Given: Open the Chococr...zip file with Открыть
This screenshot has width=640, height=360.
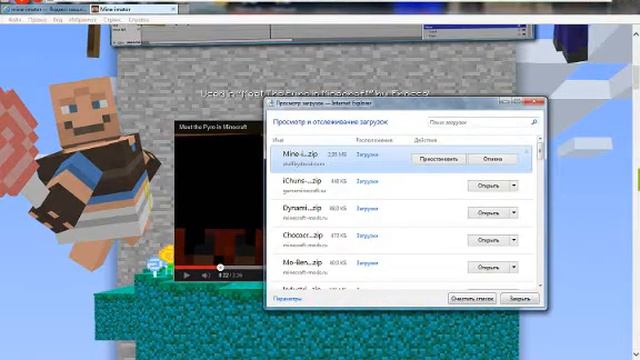Looking at the screenshot, I should point(488,240).
